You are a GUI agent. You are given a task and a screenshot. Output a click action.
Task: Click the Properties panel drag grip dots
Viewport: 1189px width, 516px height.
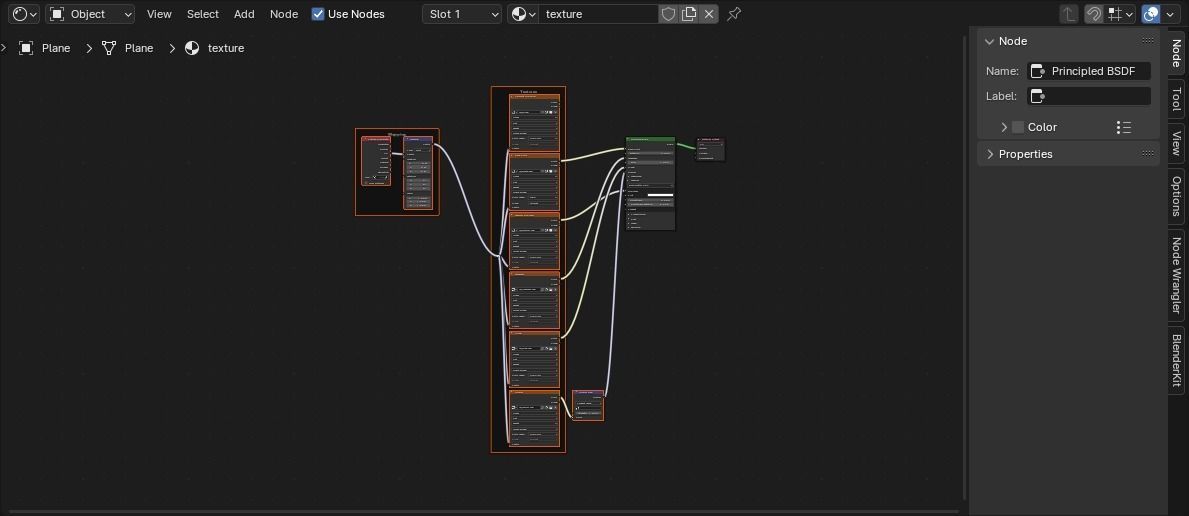click(1148, 154)
